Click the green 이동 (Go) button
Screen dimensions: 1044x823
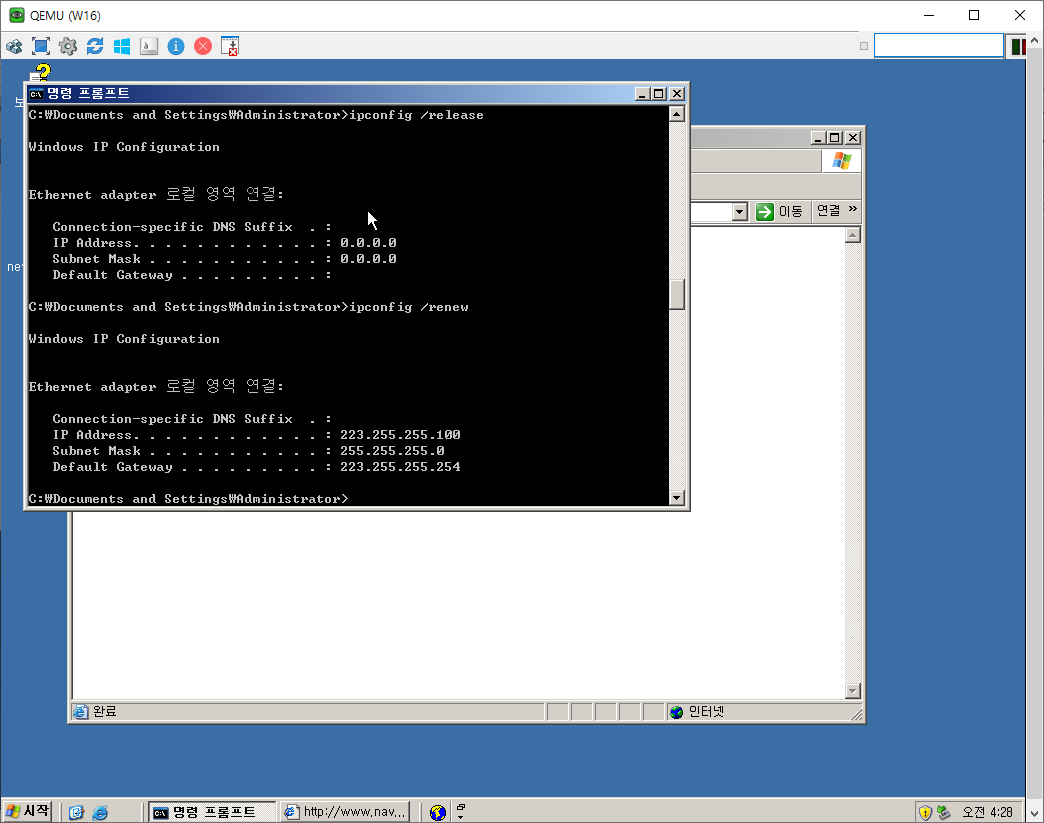[779, 211]
